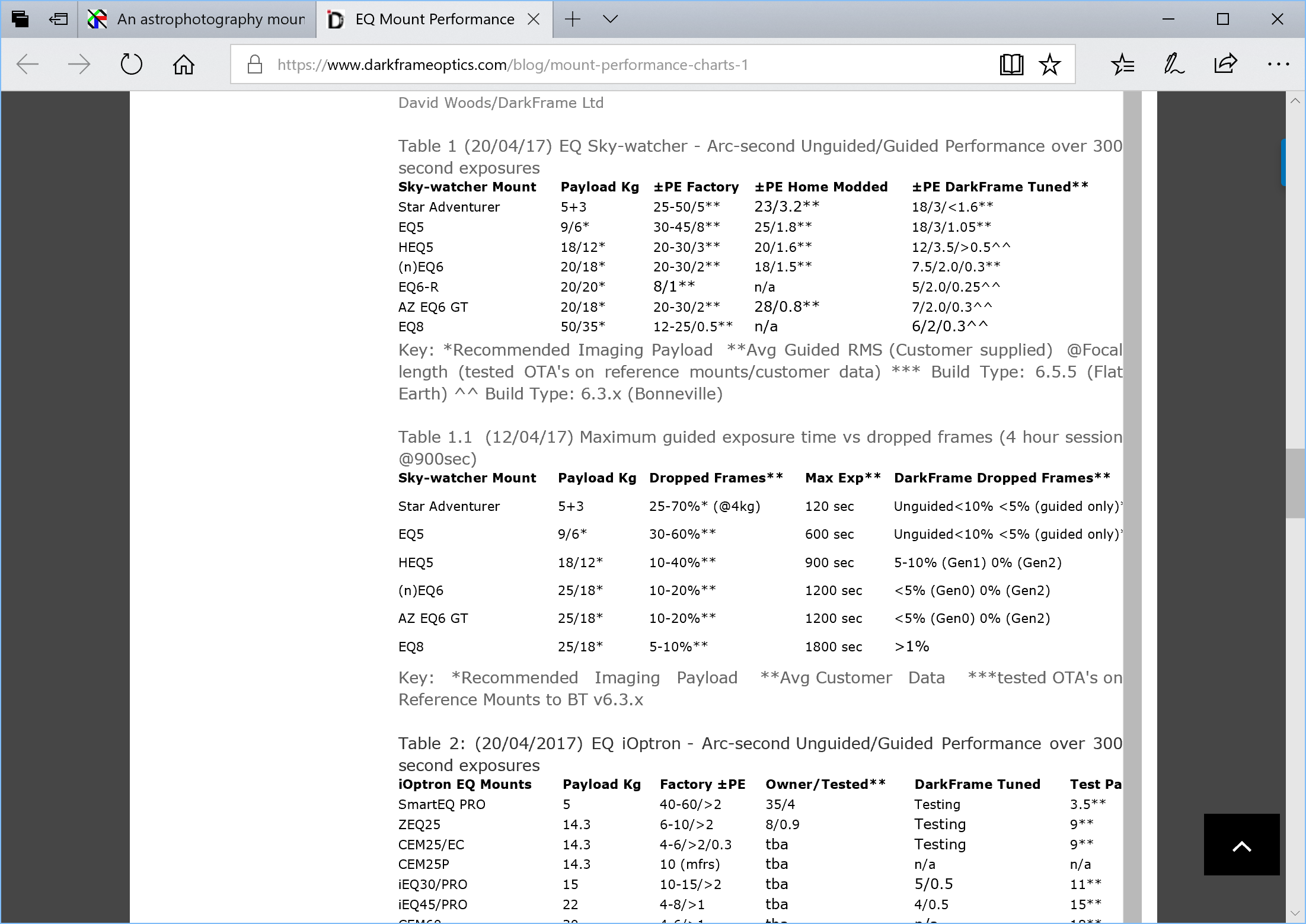1306x924 pixels.
Task: Click the 'ZEQ25' row label
Action: click(419, 824)
